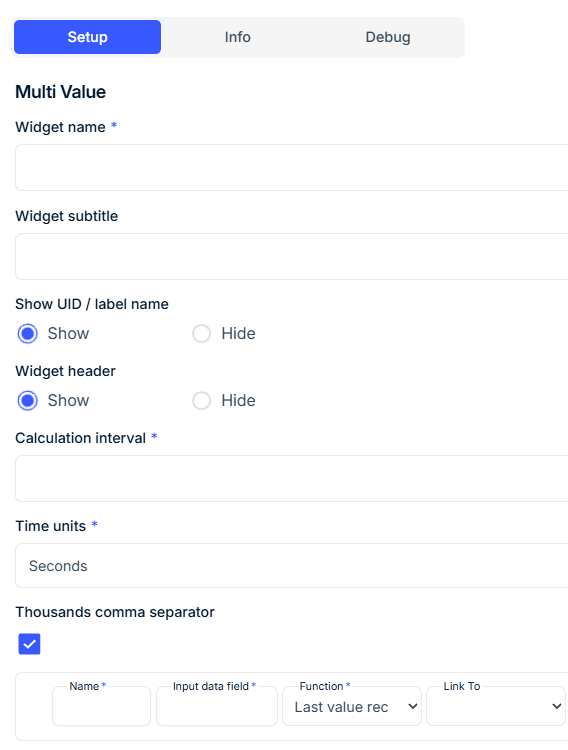This screenshot has height=750, width=568.
Task: Select Show for UID / label name
Action: 28,333
